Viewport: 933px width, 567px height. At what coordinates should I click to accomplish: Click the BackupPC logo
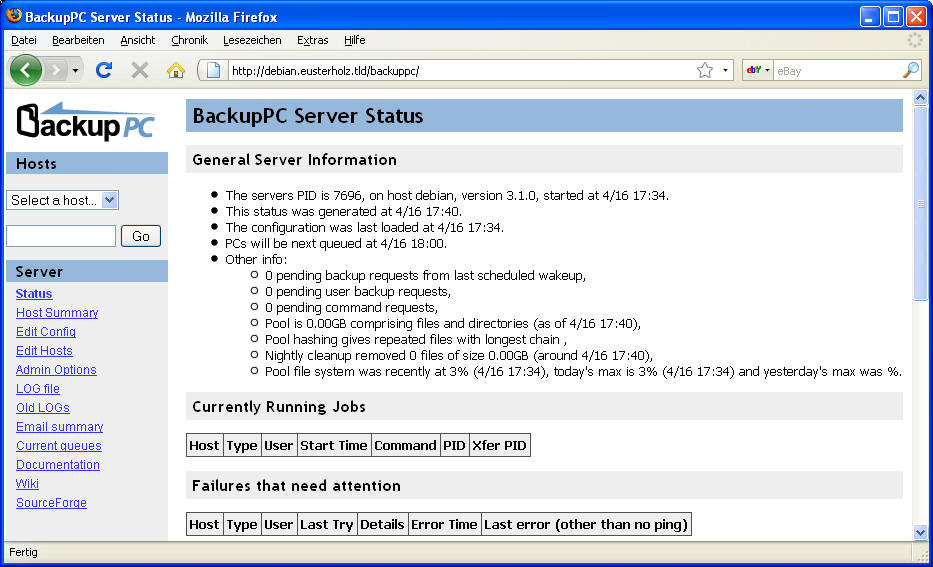coord(86,121)
